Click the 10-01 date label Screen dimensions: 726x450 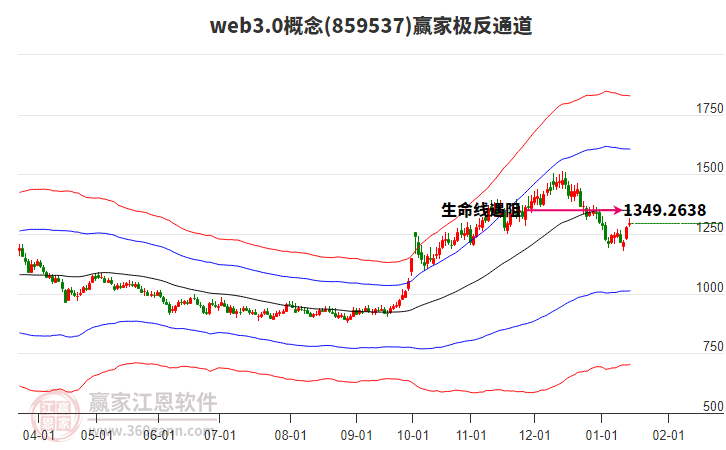(x=413, y=435)
